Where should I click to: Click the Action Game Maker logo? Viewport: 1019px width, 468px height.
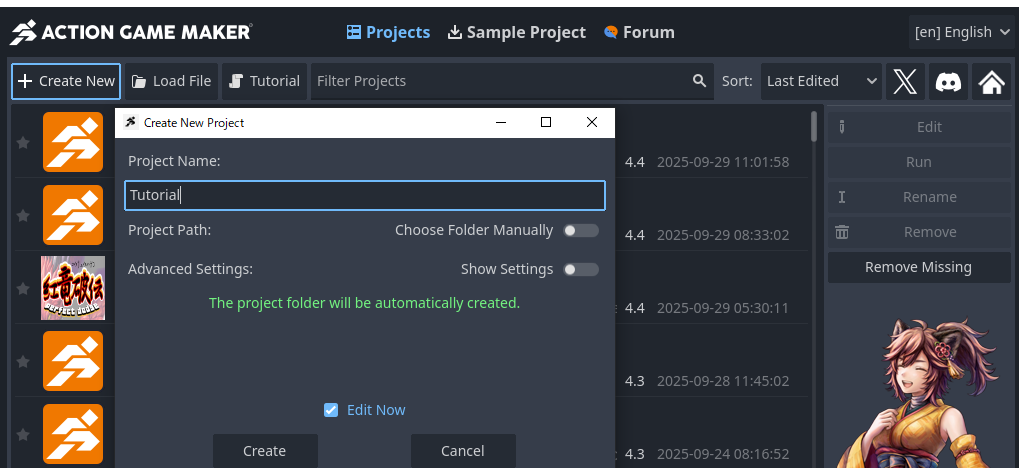click(x=131, y=32)
